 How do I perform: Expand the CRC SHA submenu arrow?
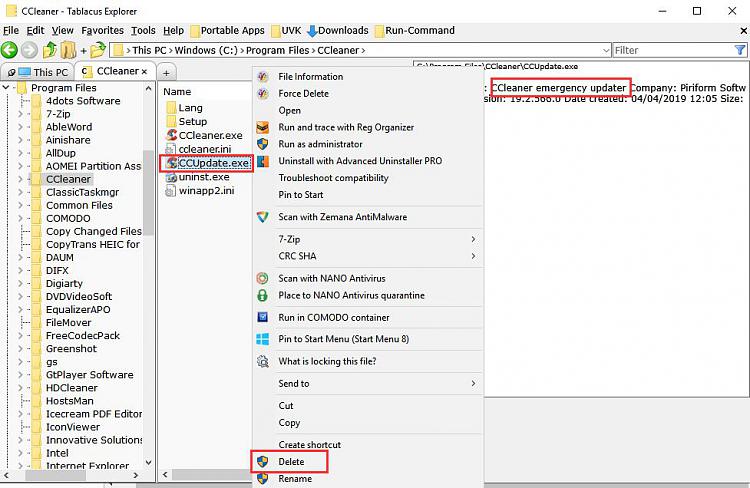click(x=473, y=256)
